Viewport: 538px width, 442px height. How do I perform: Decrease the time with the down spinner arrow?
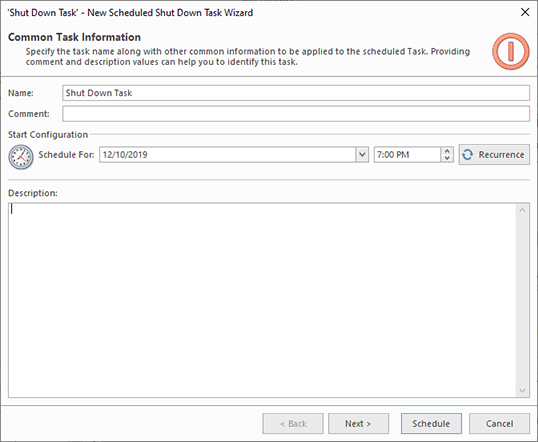pyautogui.click(x=447, y=158)
